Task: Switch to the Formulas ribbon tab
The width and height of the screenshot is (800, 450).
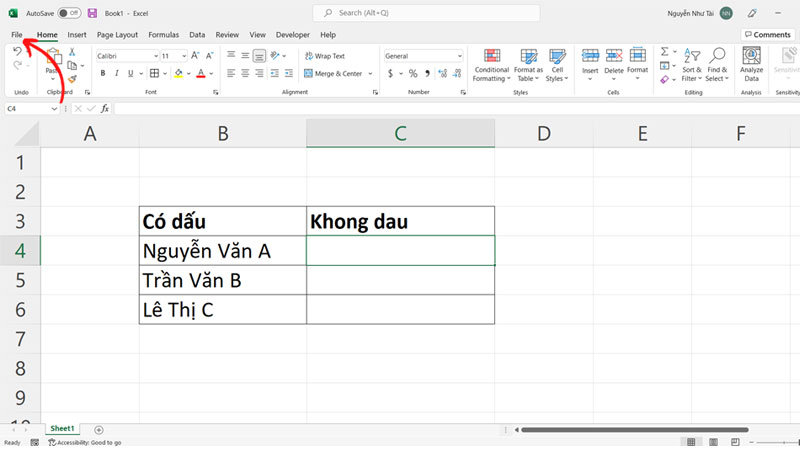Action: click(163, 34)
